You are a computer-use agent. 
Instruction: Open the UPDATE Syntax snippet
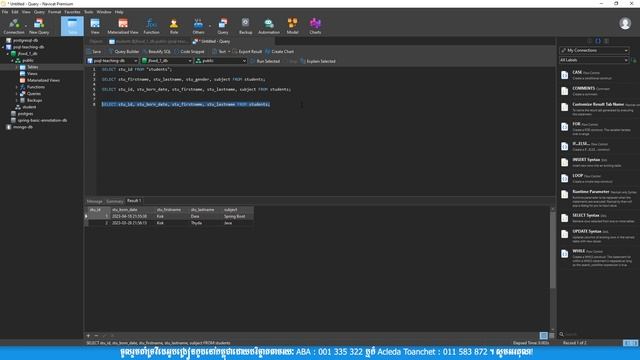click(598, 236)
